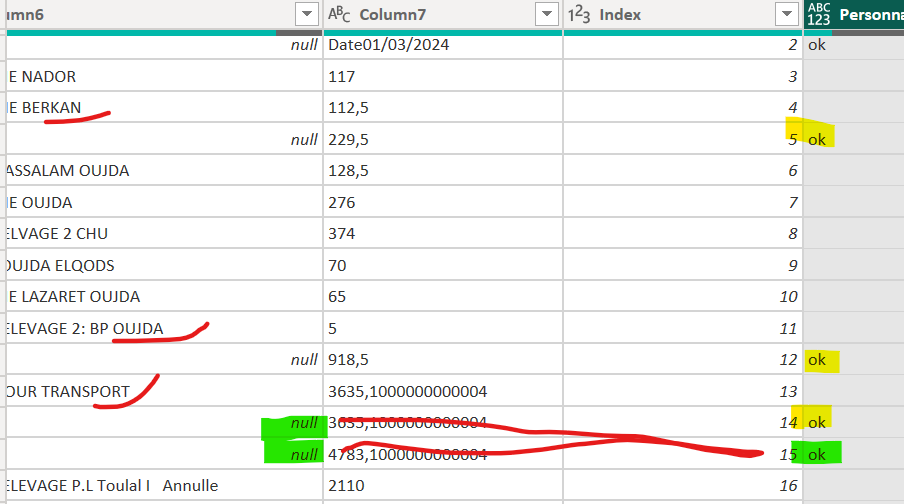Image resolution: width=904 pixels, height=504 pixels.
Task: Select the E NADOR cell
Action: tap(164, 76)
